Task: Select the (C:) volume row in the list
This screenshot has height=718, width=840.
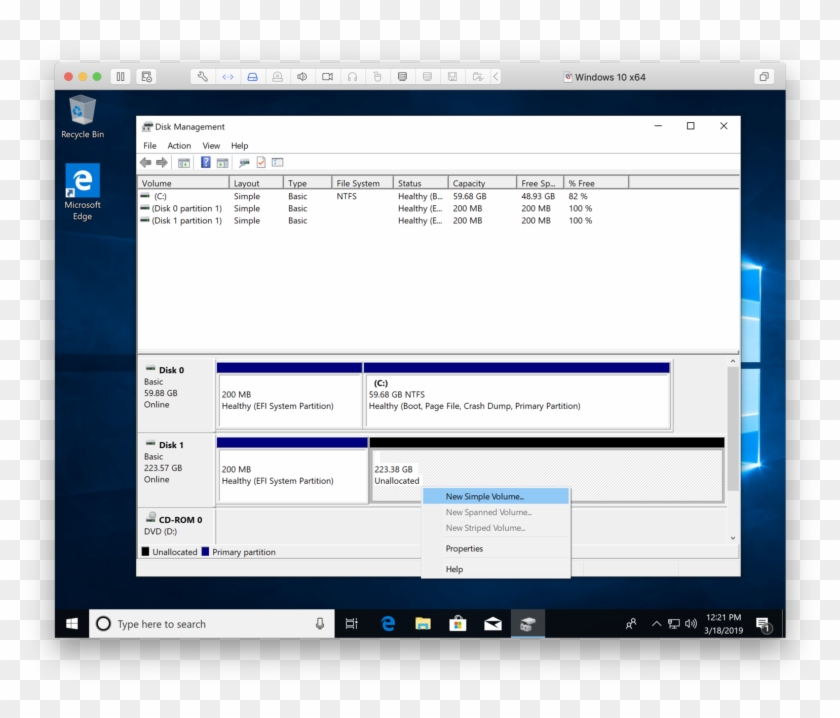Action: click(180, 196)
